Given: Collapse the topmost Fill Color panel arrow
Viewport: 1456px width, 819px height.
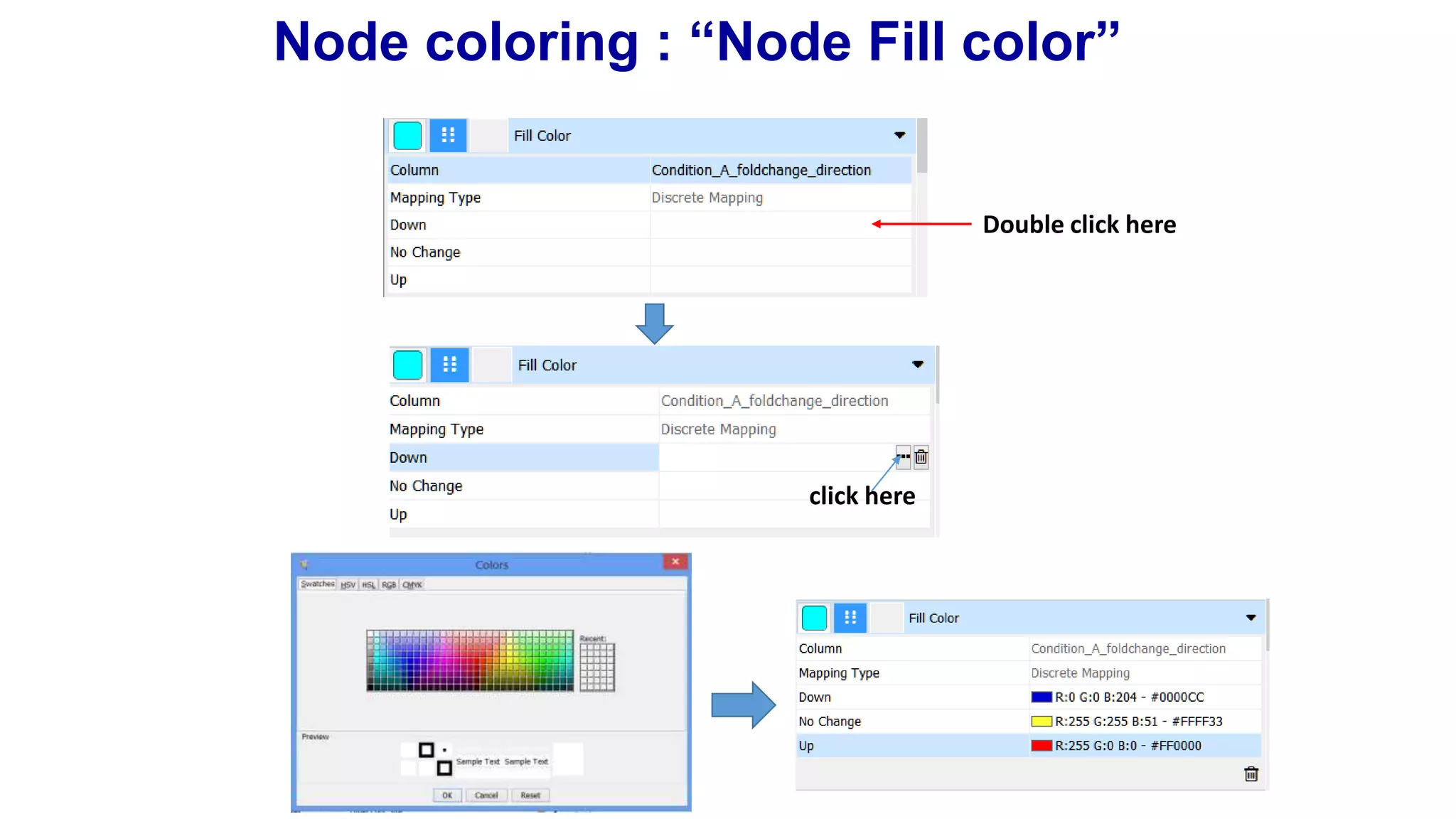Looking at the screenshot, I should (x=899, y=135).
